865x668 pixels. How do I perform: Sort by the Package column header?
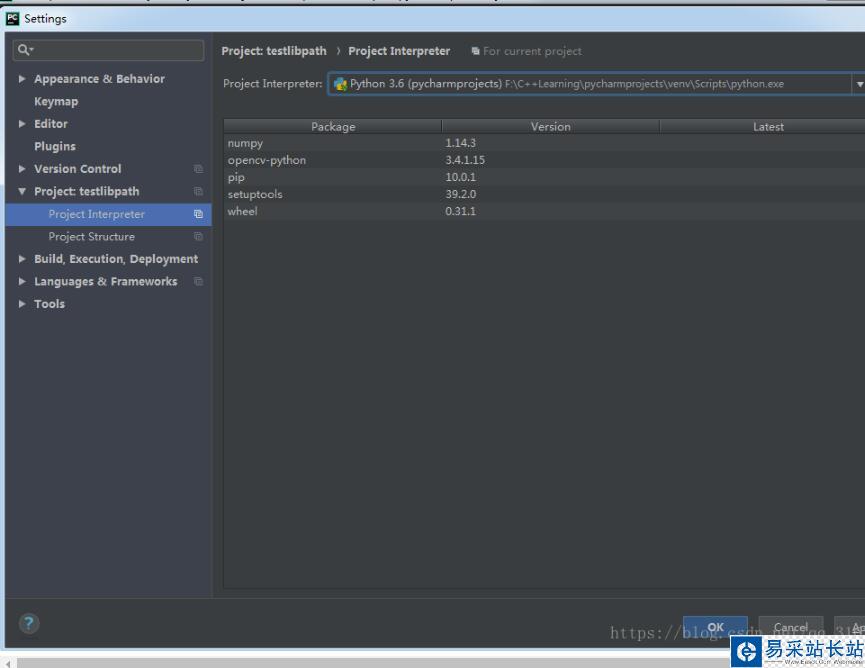(333, 126)
